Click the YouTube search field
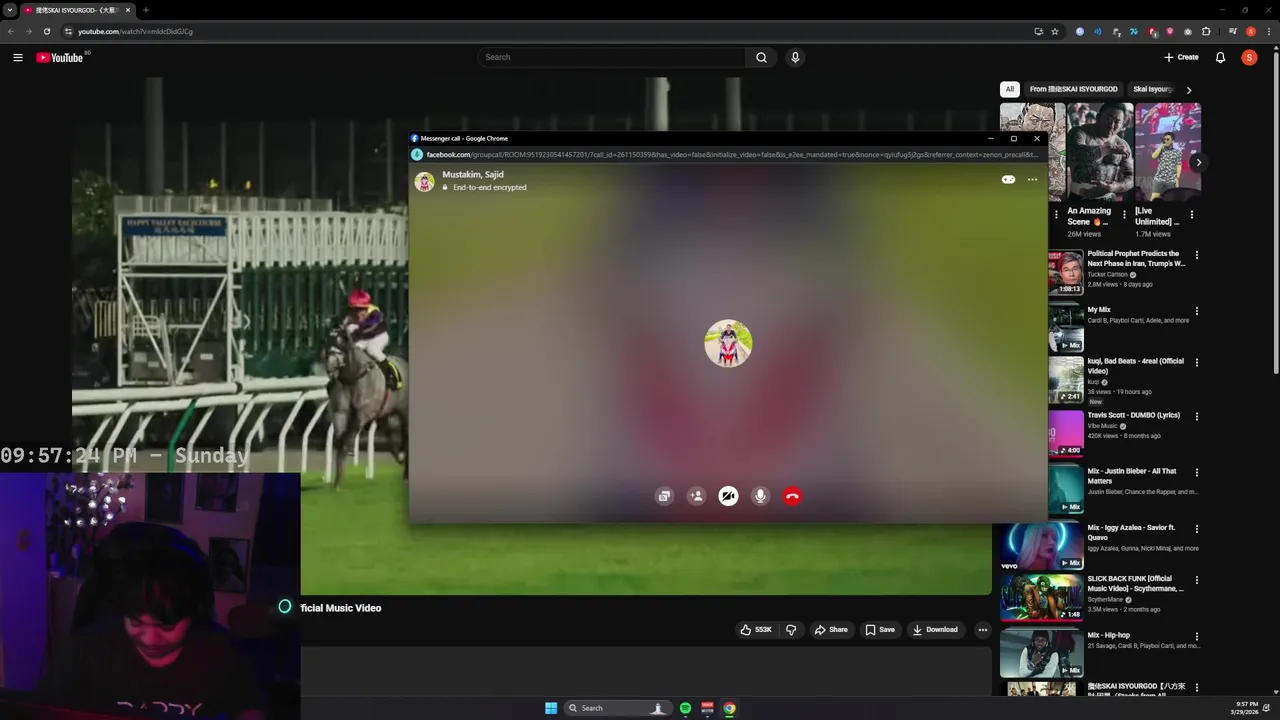 pos(611,57)
